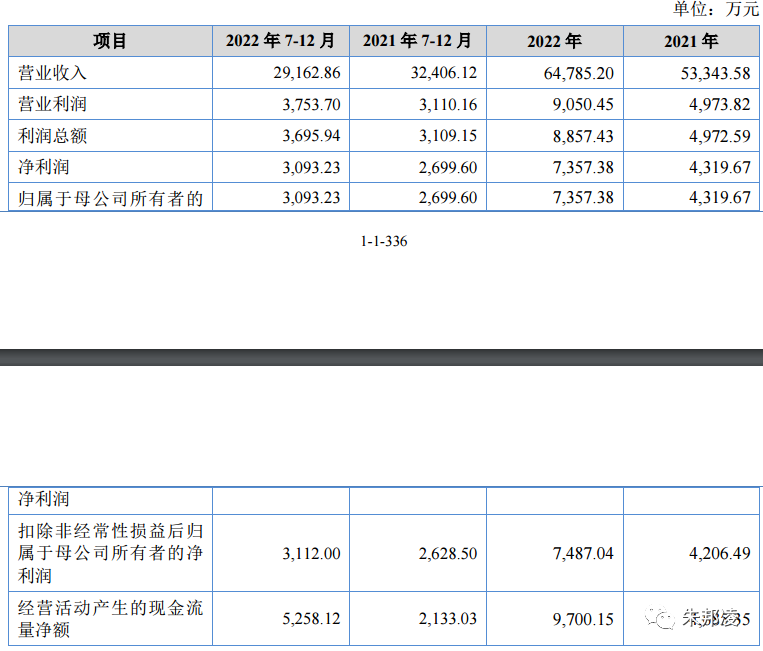763x651 pixels.
Task: Click the 项目 column header
Action: (110, 41)
